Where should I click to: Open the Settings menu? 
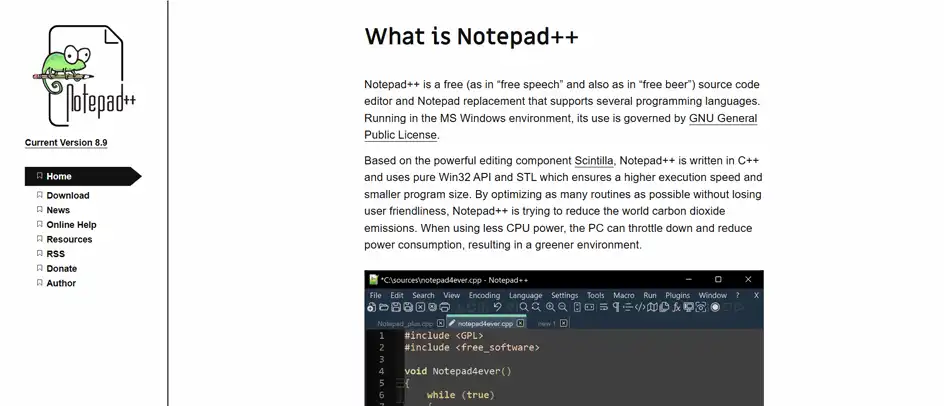point(565,295)
